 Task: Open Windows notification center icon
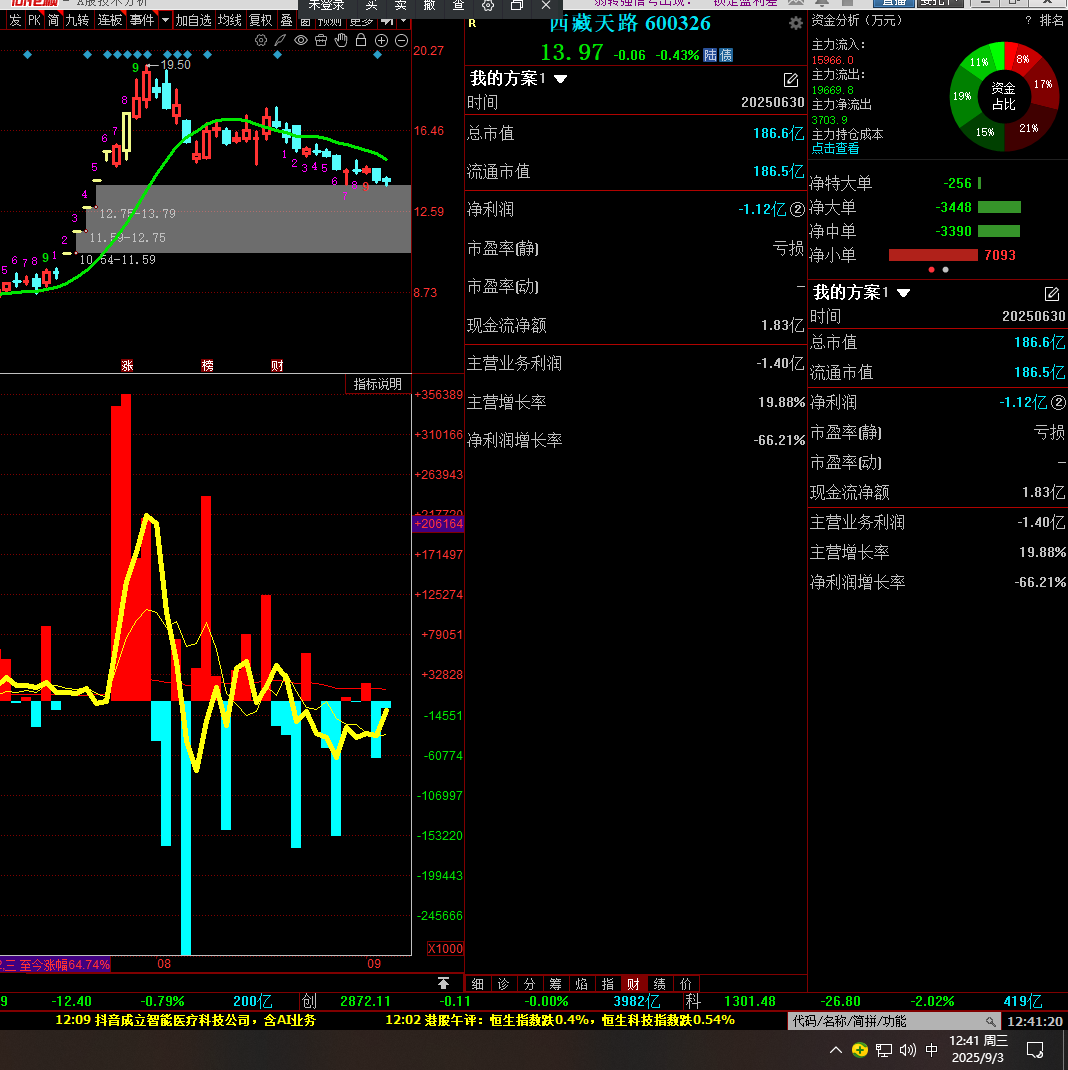coord(1035,1050)
